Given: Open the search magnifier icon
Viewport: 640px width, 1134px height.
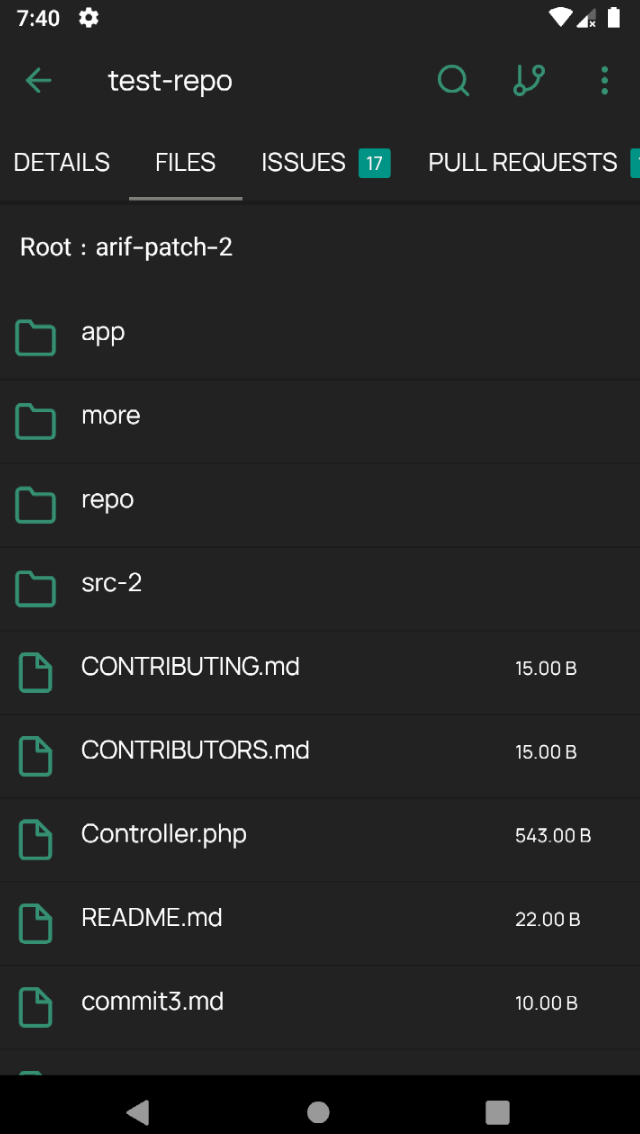Looking at the screenshot, I should (x=453, y=80).
